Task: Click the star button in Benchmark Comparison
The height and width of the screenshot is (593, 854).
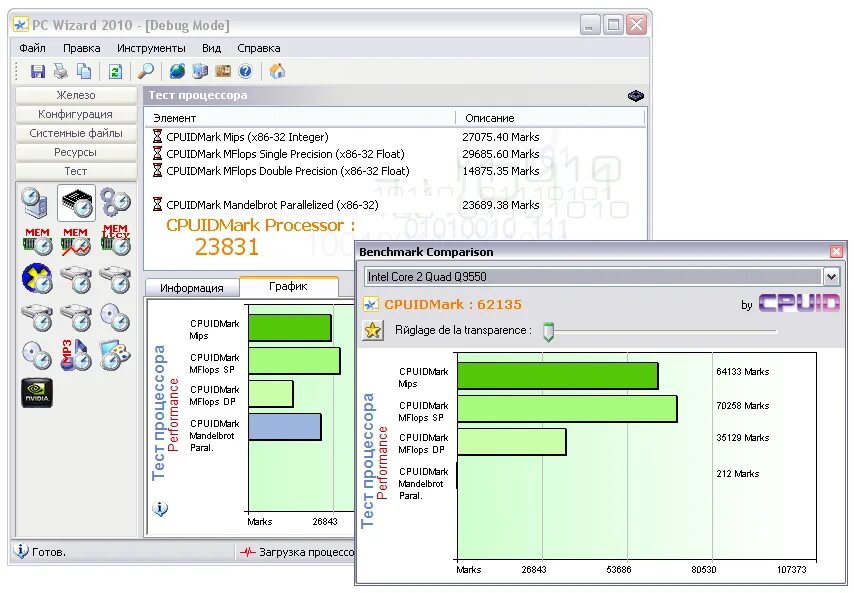Action: [x=373, y=330]
